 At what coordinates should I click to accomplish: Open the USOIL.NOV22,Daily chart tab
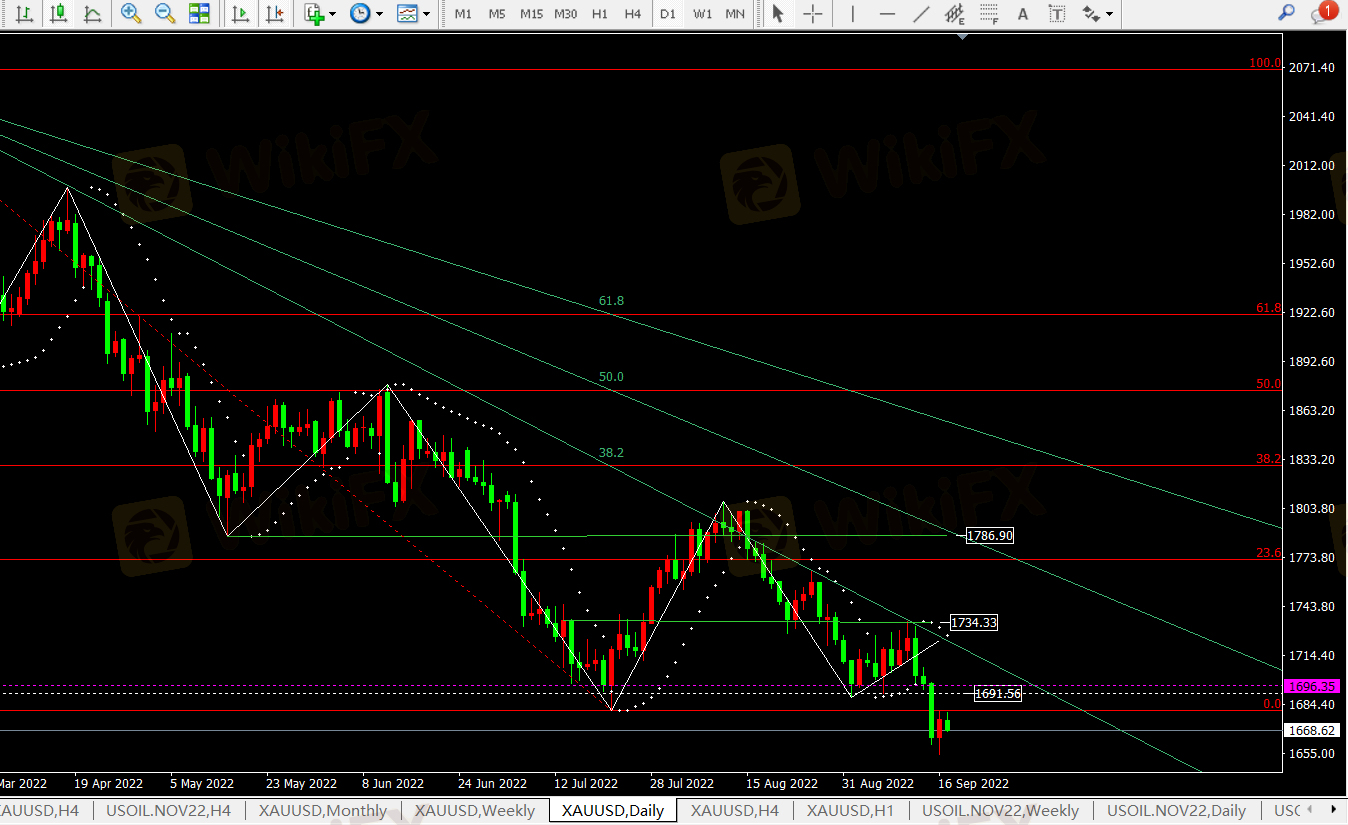pos(1176,810)
